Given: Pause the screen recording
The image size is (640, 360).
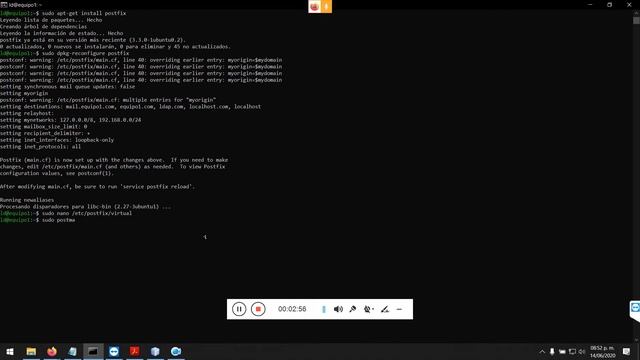Looking at the screenshot, I should [x=239, y=309].
